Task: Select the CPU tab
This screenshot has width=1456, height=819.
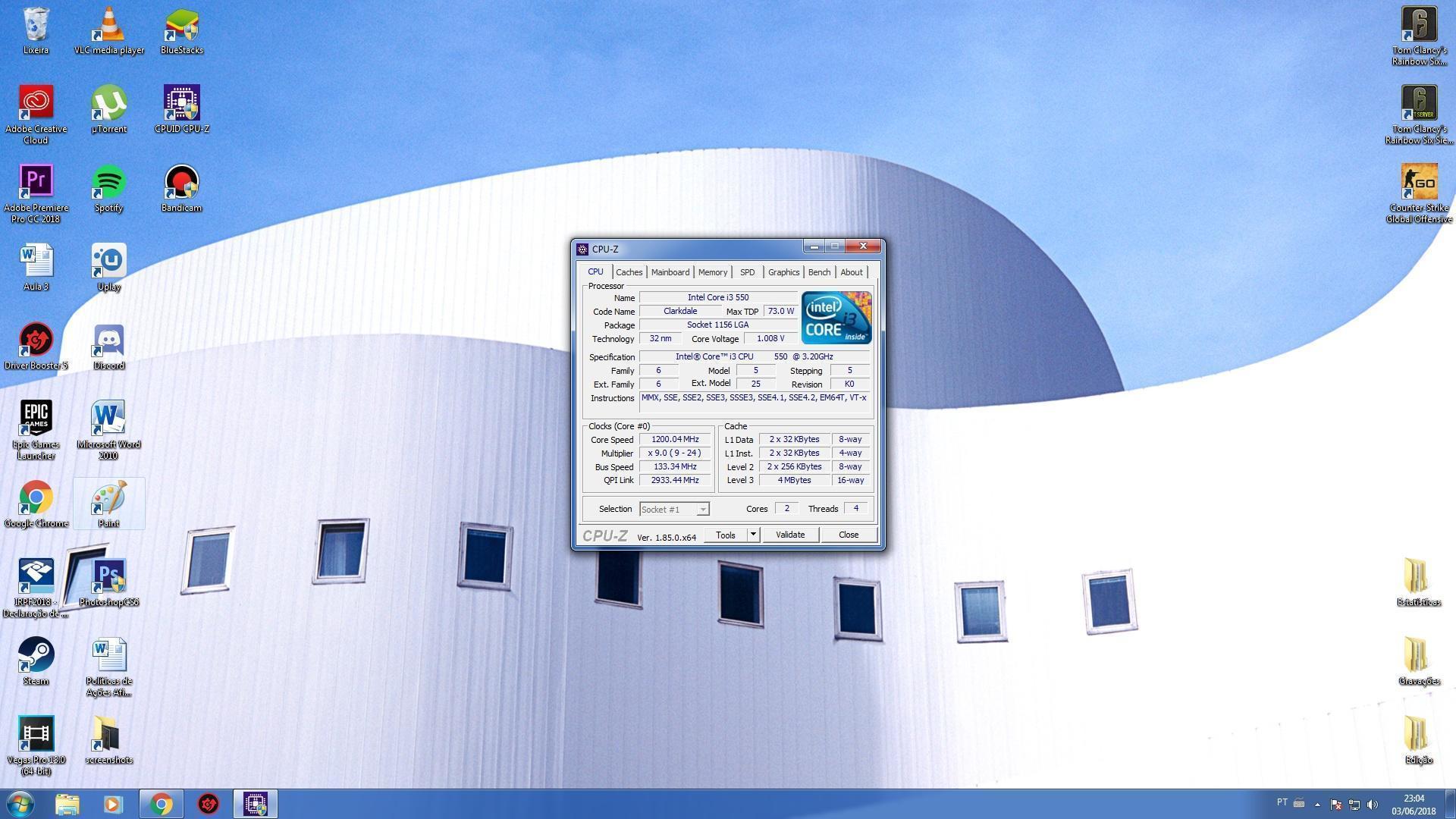Action: tap(595, 271)
